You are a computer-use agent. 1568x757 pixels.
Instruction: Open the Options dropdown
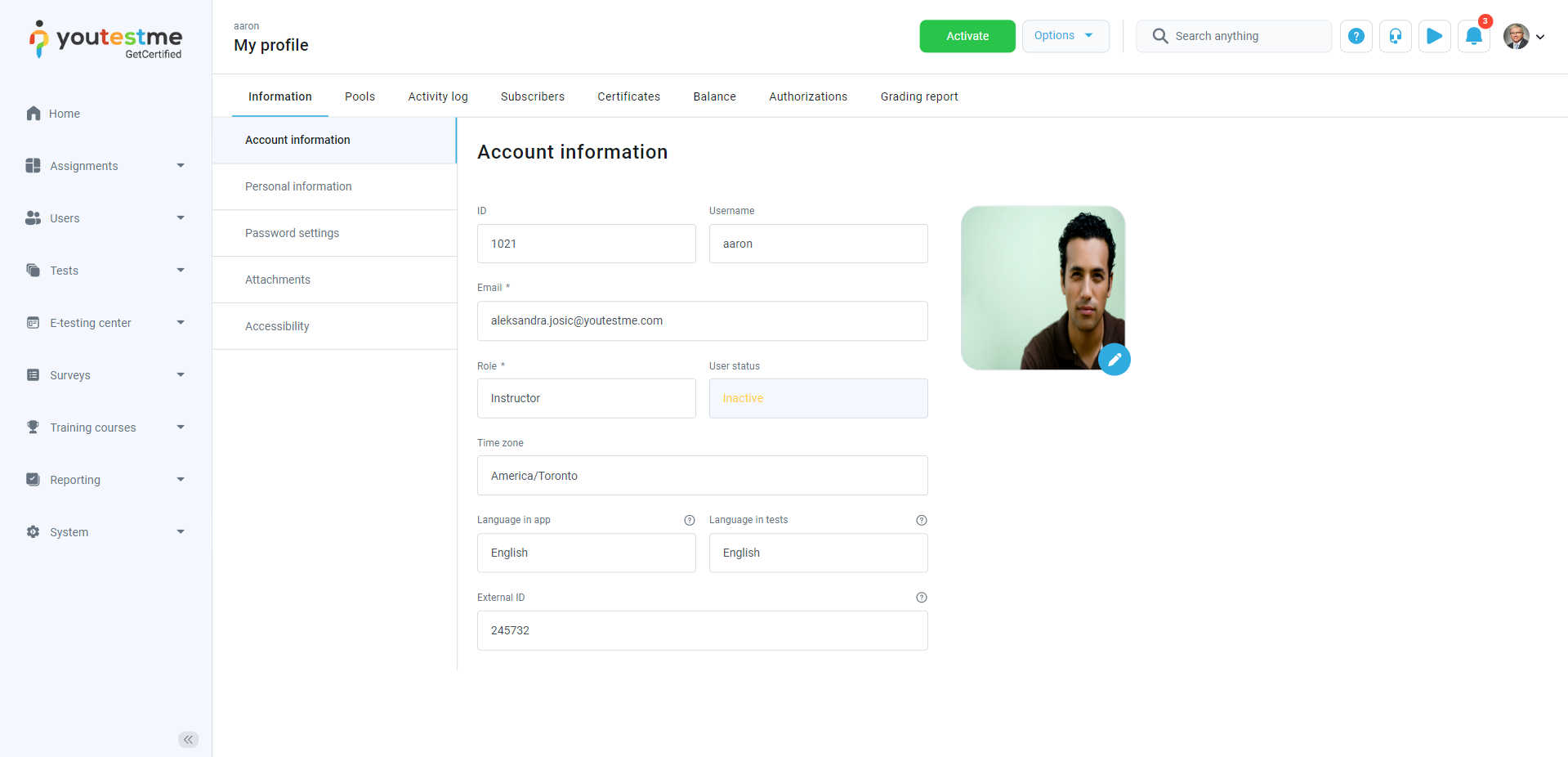click(x=1065, y=36)
